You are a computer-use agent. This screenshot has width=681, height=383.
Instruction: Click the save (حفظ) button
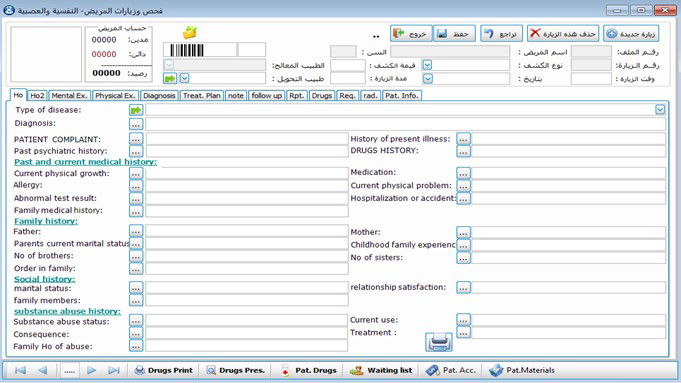[x=454, y=33]
